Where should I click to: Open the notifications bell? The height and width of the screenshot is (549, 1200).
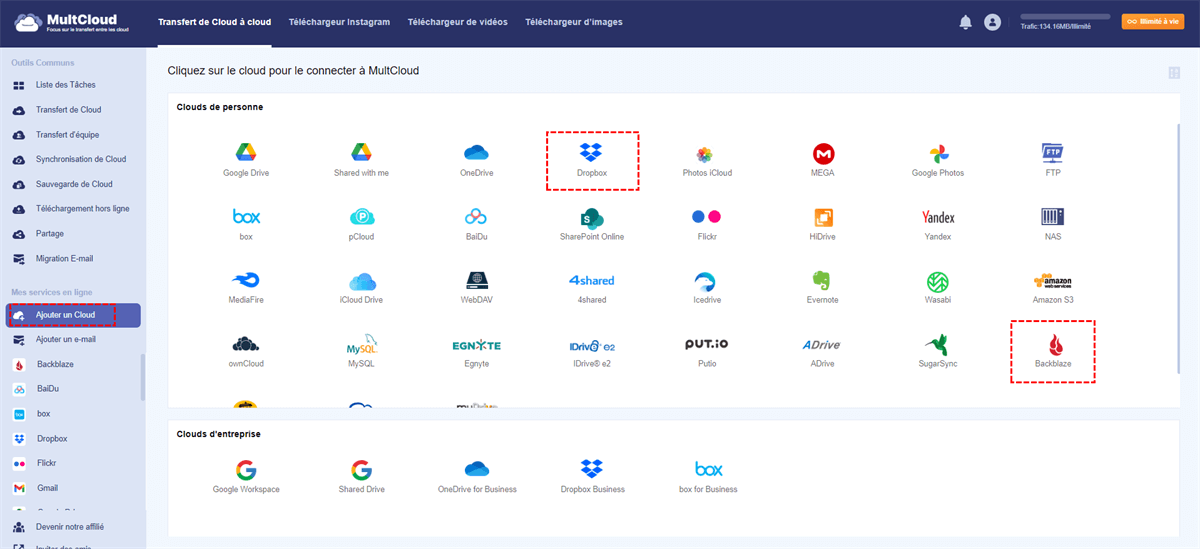[965, 22]
